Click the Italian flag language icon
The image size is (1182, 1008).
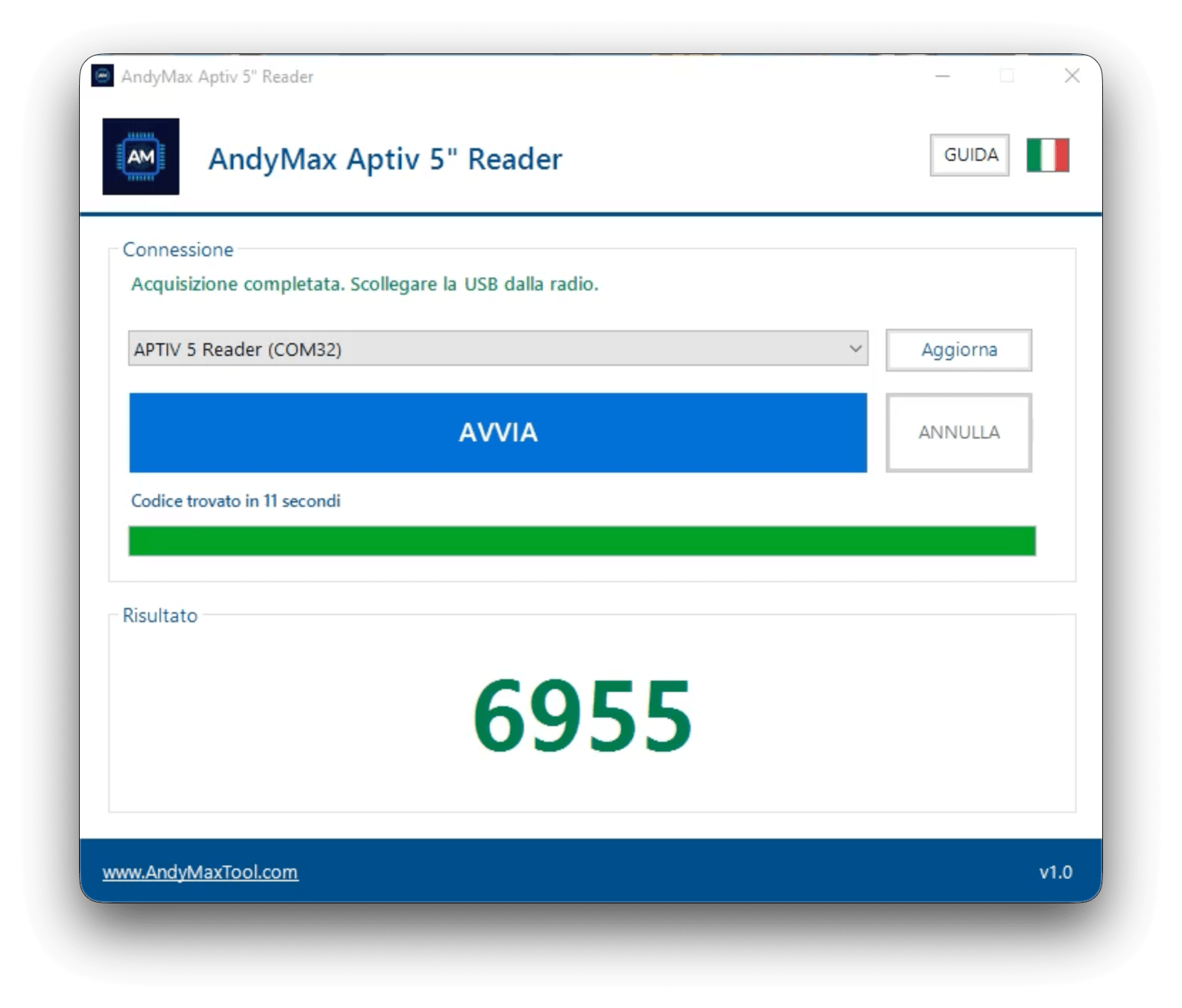coord(1047,155)
